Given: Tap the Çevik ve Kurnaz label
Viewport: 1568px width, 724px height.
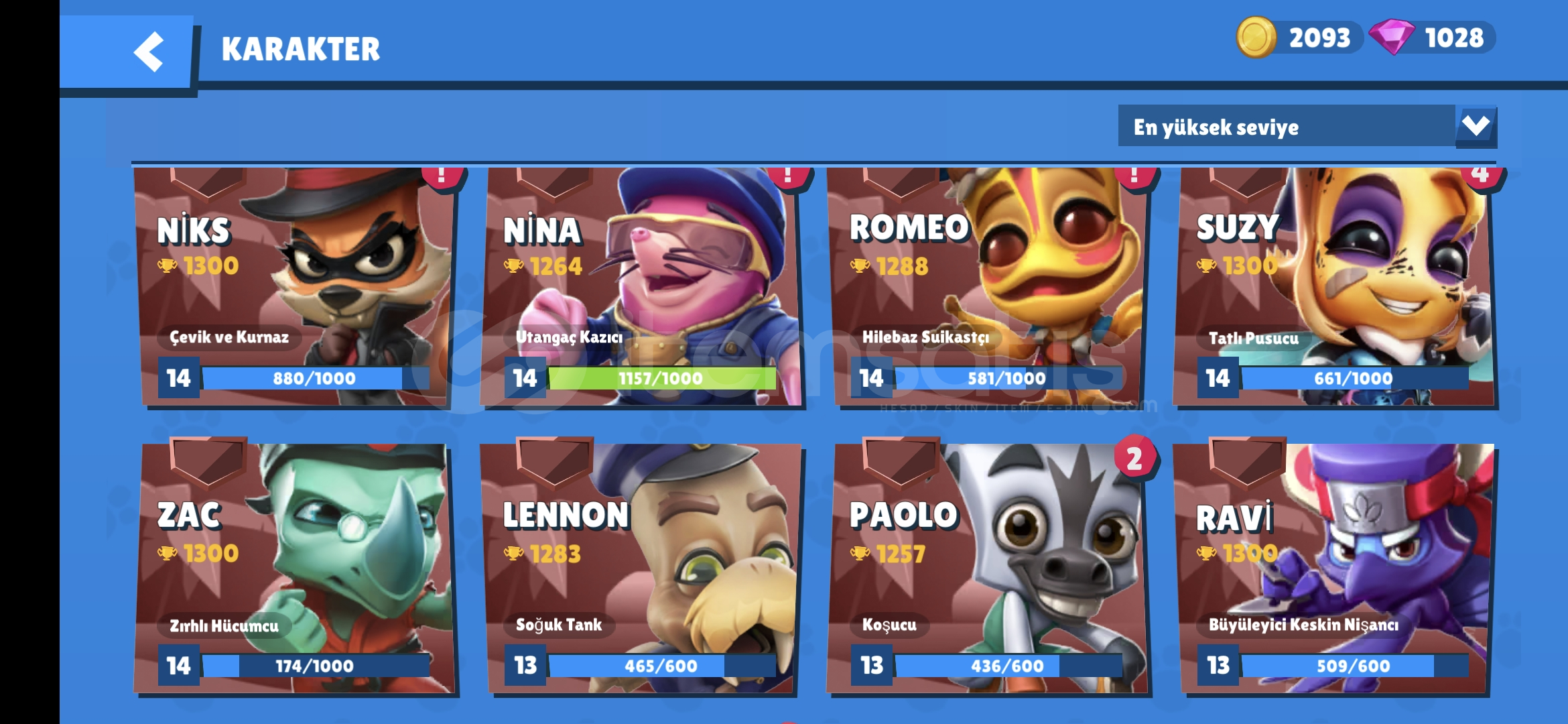Looking at the screenshot, I should (x=229, y=337).
